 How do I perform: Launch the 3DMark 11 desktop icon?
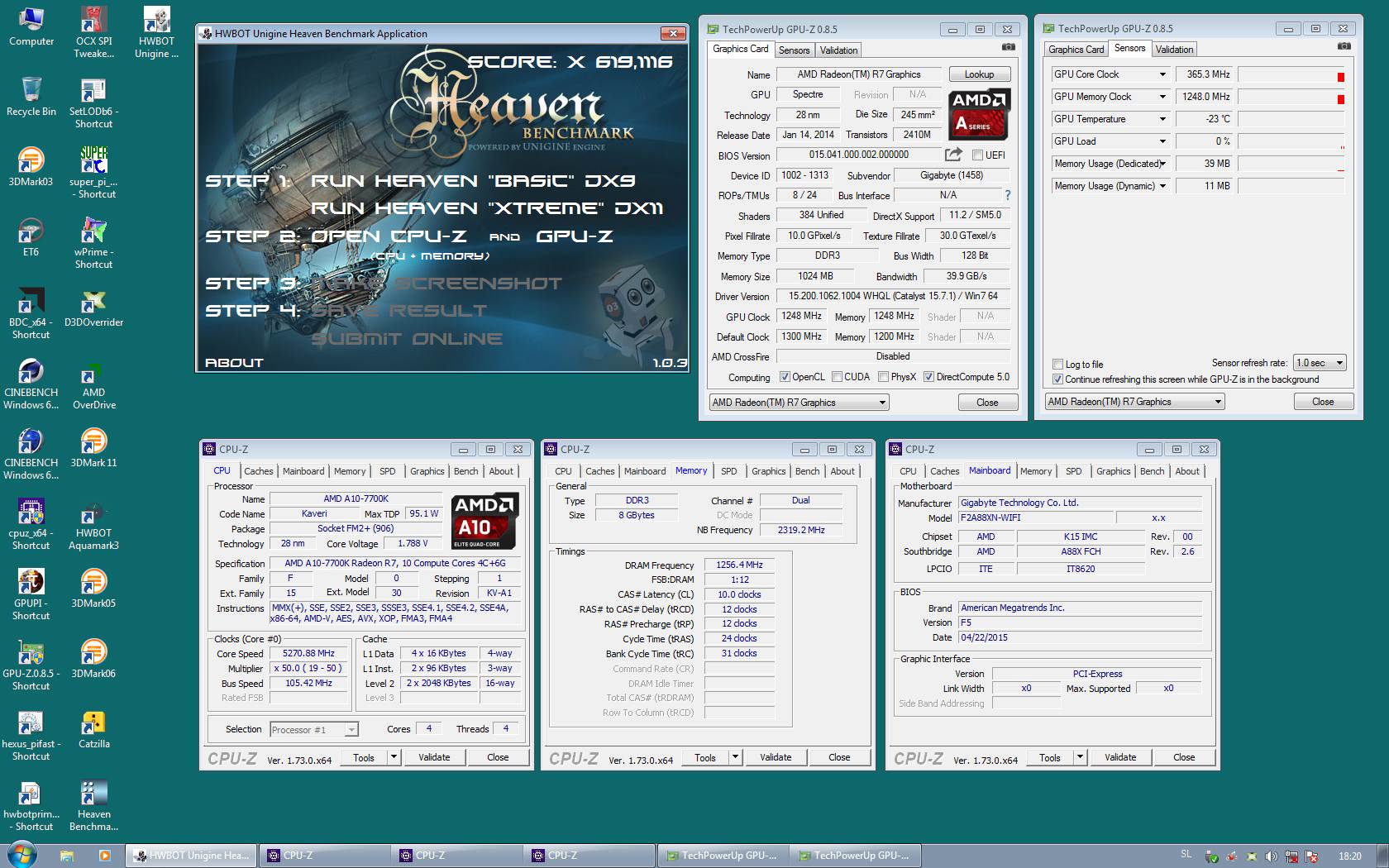[x=93, y=449]
